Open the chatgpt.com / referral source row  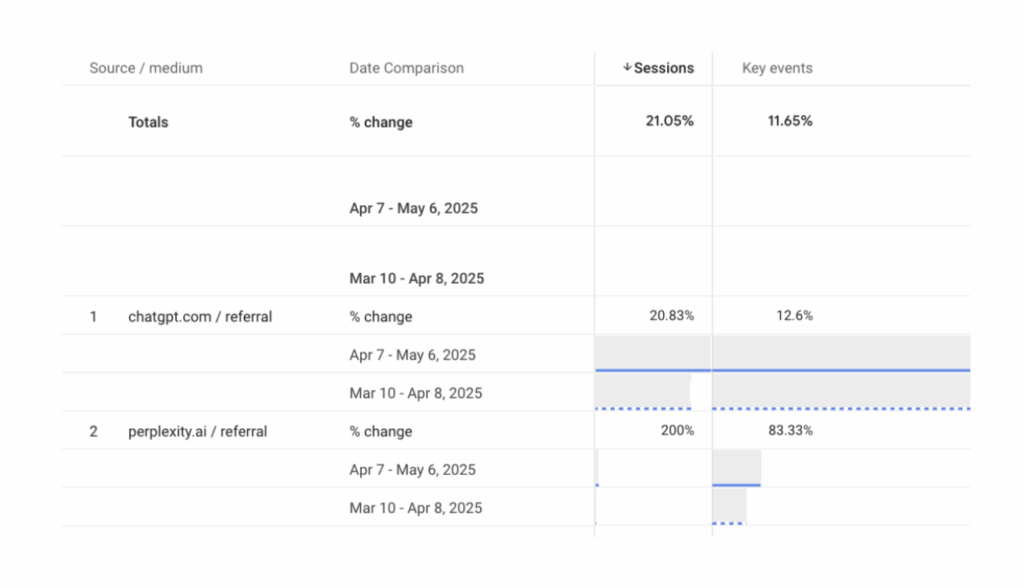pyautogui.click(x=200, y=317)
